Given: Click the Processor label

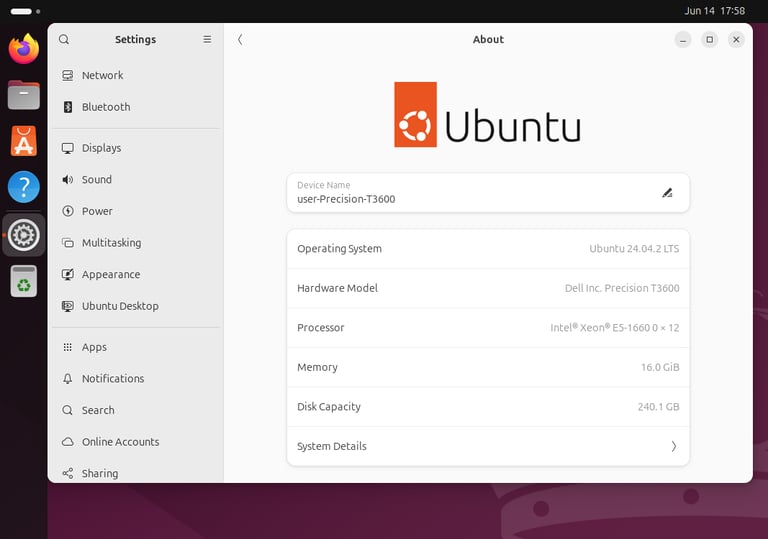Looking at the screenshot, I should (320, 328).
